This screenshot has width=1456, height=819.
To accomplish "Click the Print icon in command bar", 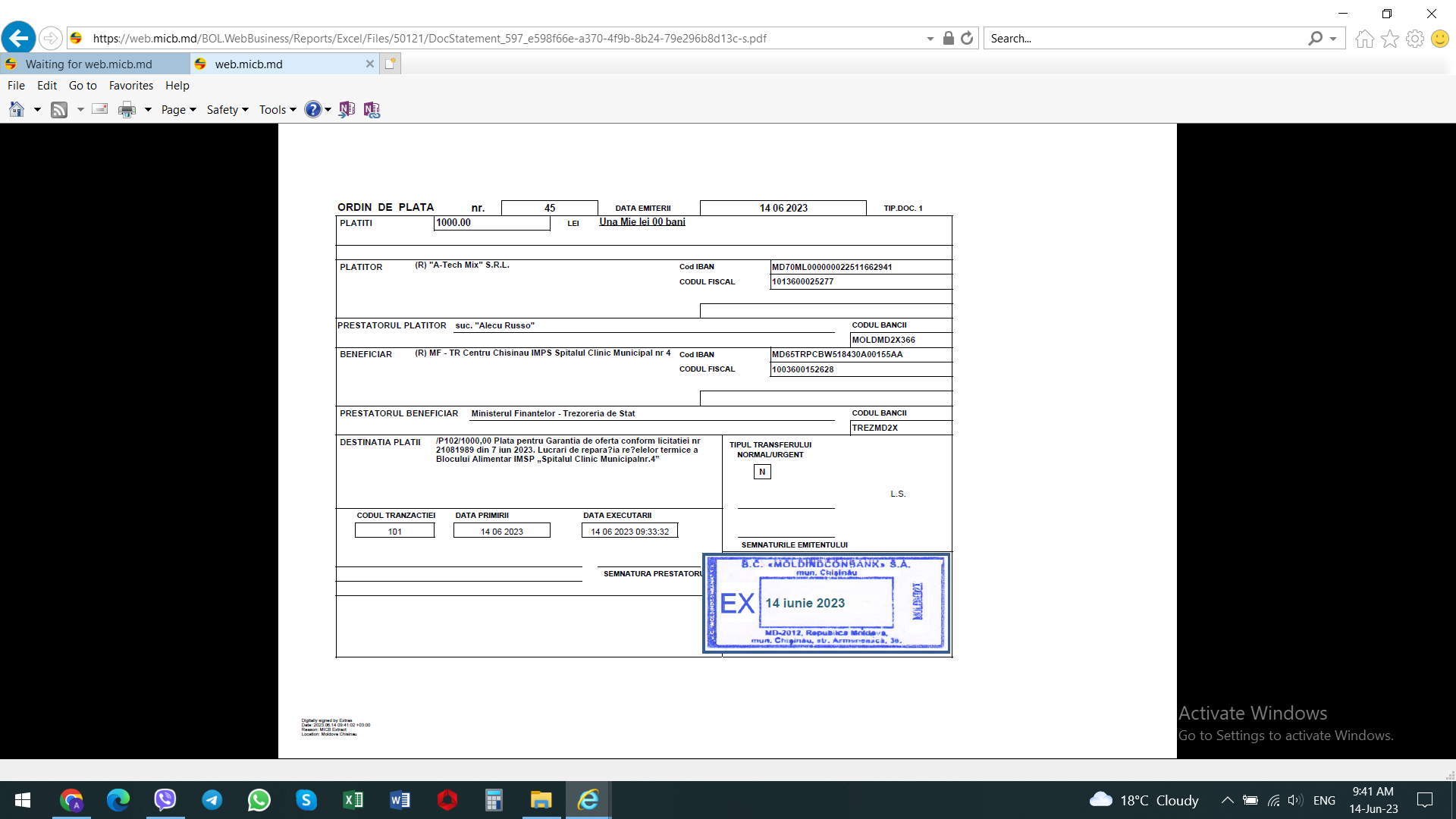I will (x=127, y=109).
